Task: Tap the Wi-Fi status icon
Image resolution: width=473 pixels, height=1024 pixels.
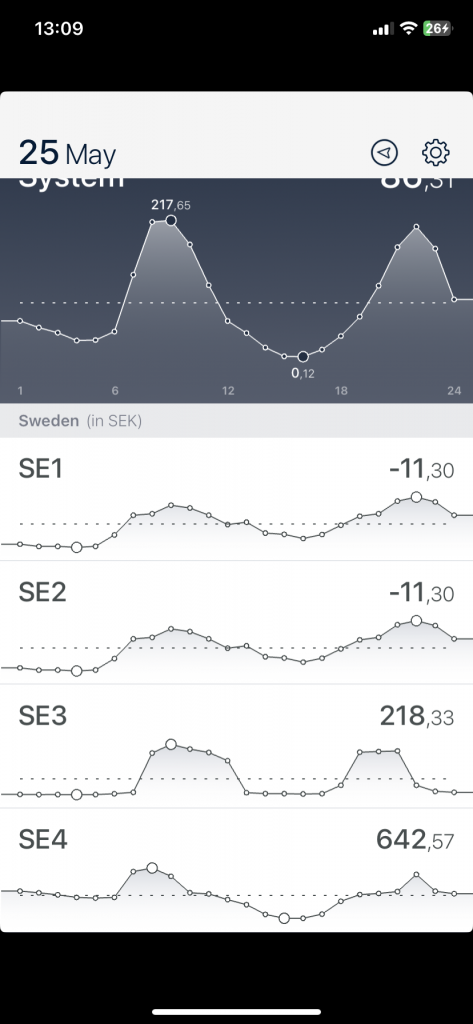Action: (409, 28)
